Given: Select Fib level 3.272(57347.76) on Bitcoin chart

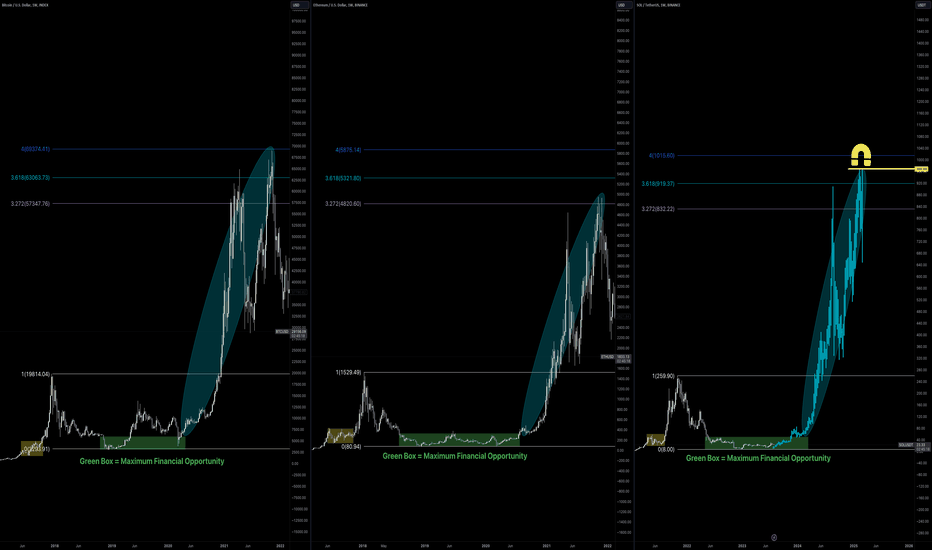Looking at the screenshot, I should click(30, 203).
